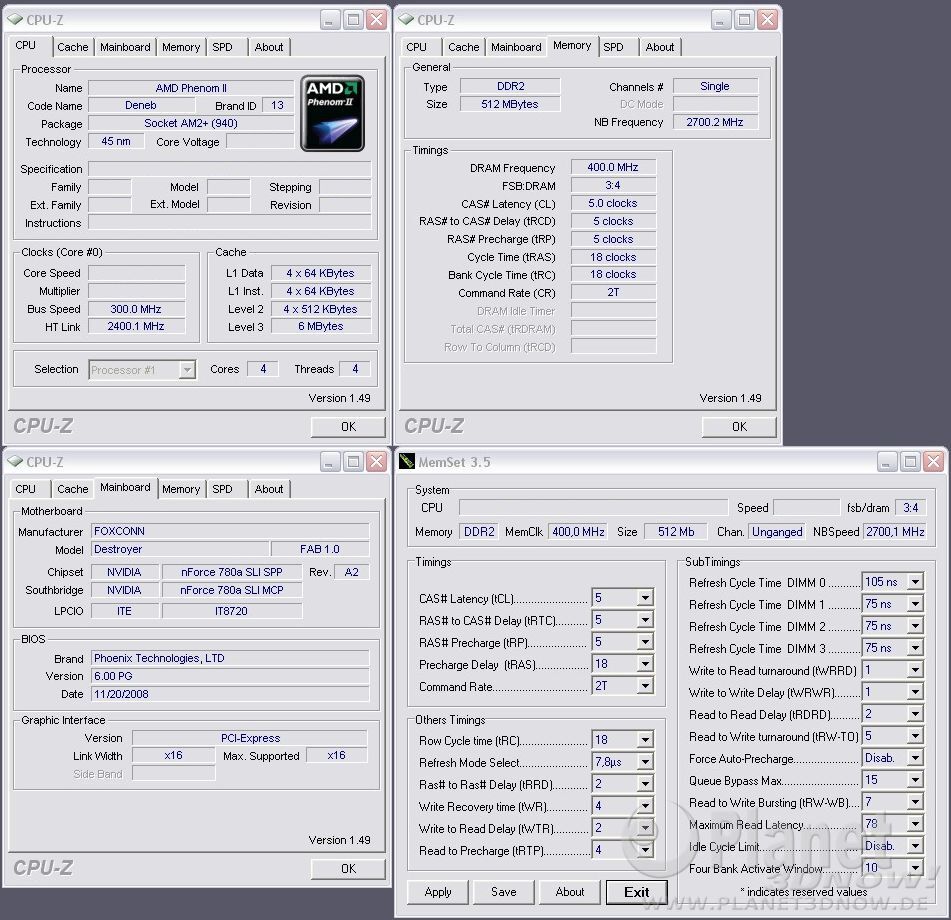Open the CAS# Latency (tCL) dropdown
951x920 pixels.
[645, 598]
